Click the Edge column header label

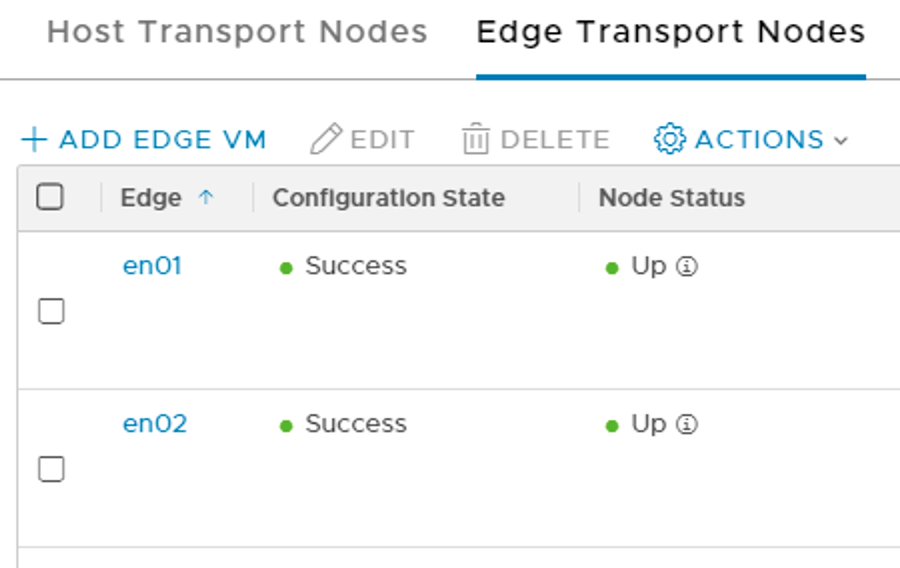click(151, 198)
